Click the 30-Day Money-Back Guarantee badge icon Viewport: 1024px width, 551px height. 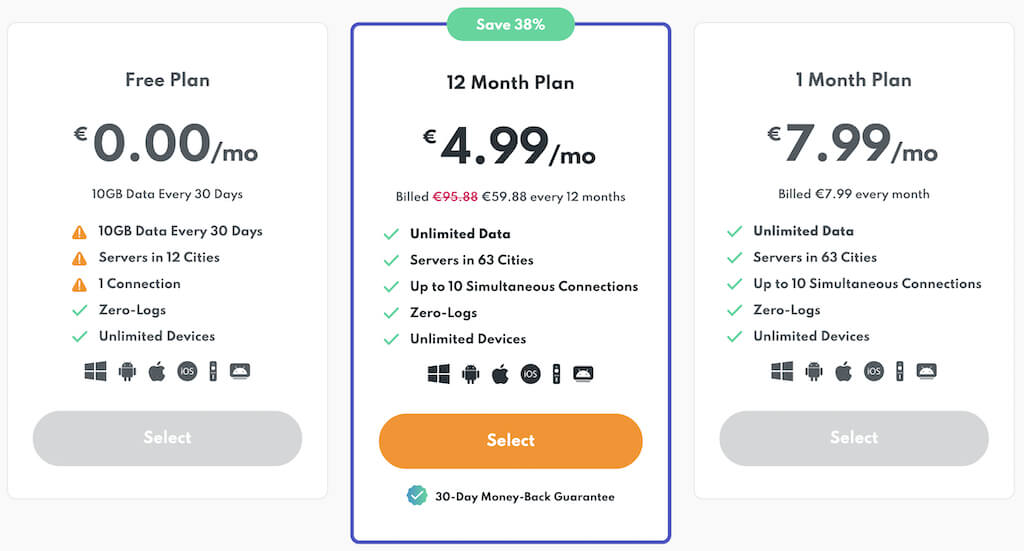416,496
